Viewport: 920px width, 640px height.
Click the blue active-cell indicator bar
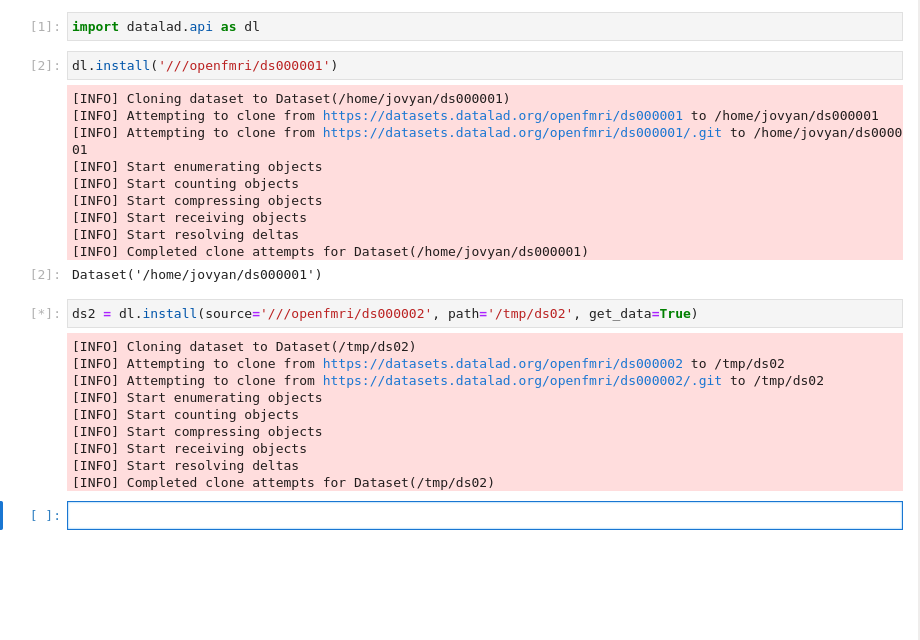(3, 515)
